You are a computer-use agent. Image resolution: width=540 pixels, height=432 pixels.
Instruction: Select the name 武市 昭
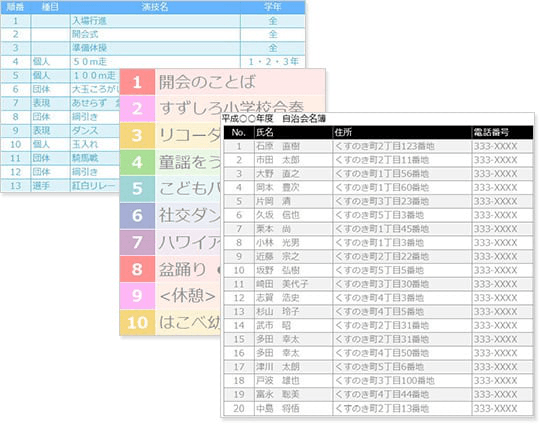click(273, 326)
